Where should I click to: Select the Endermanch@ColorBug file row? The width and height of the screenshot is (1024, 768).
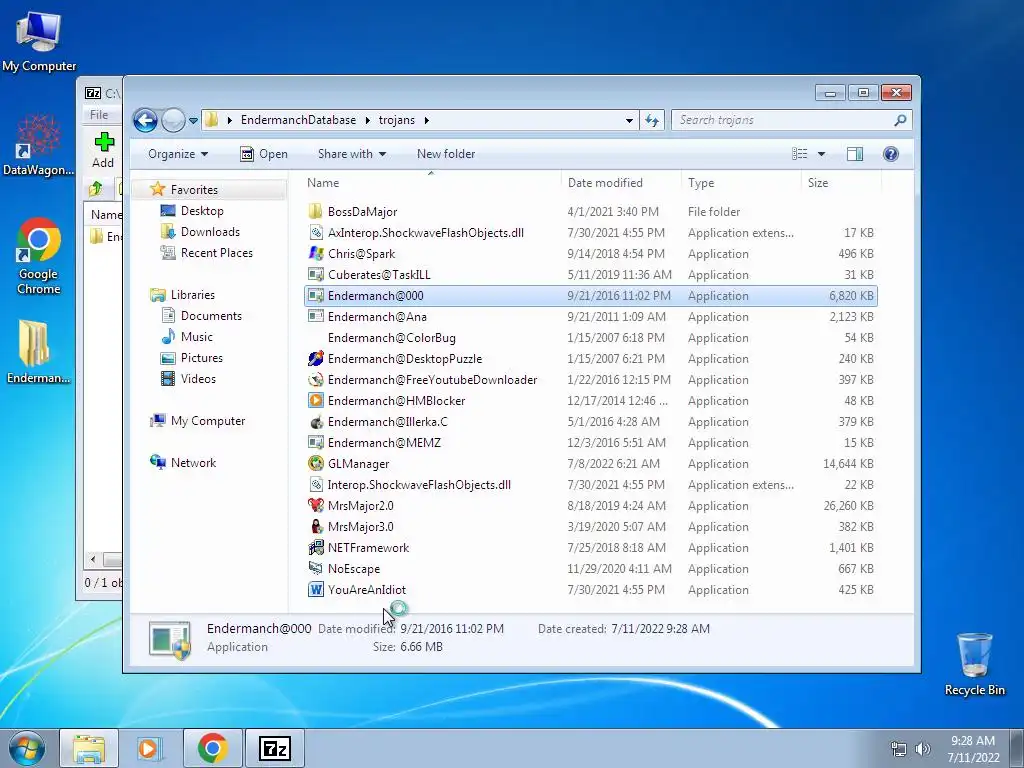[590, 338]
